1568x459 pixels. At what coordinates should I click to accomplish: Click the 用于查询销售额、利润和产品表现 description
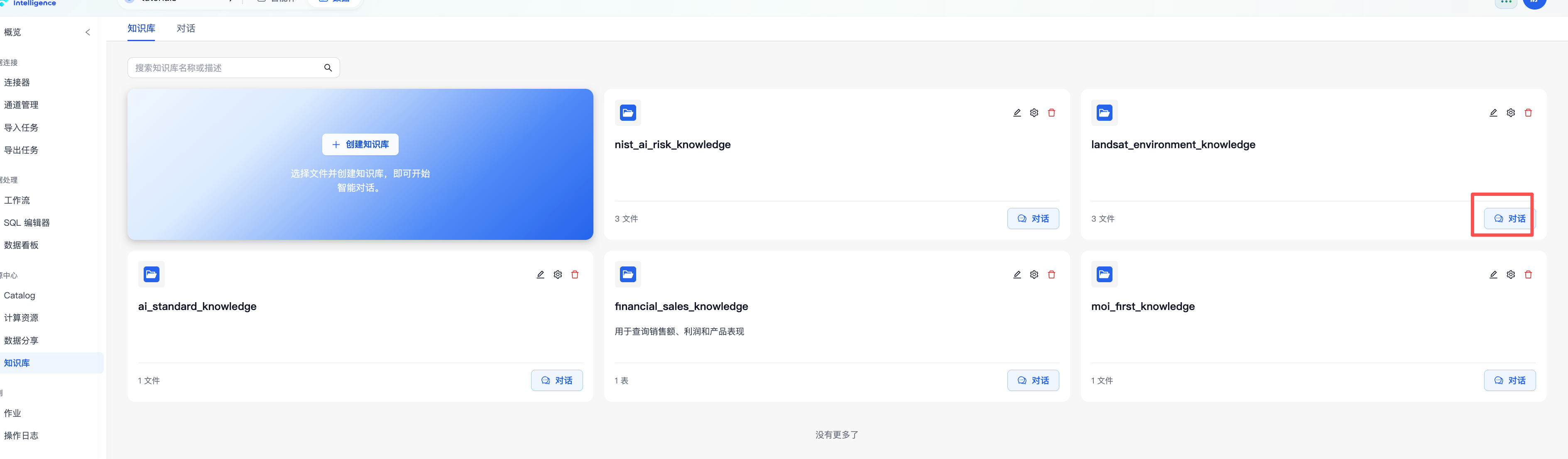click(679, 332)
